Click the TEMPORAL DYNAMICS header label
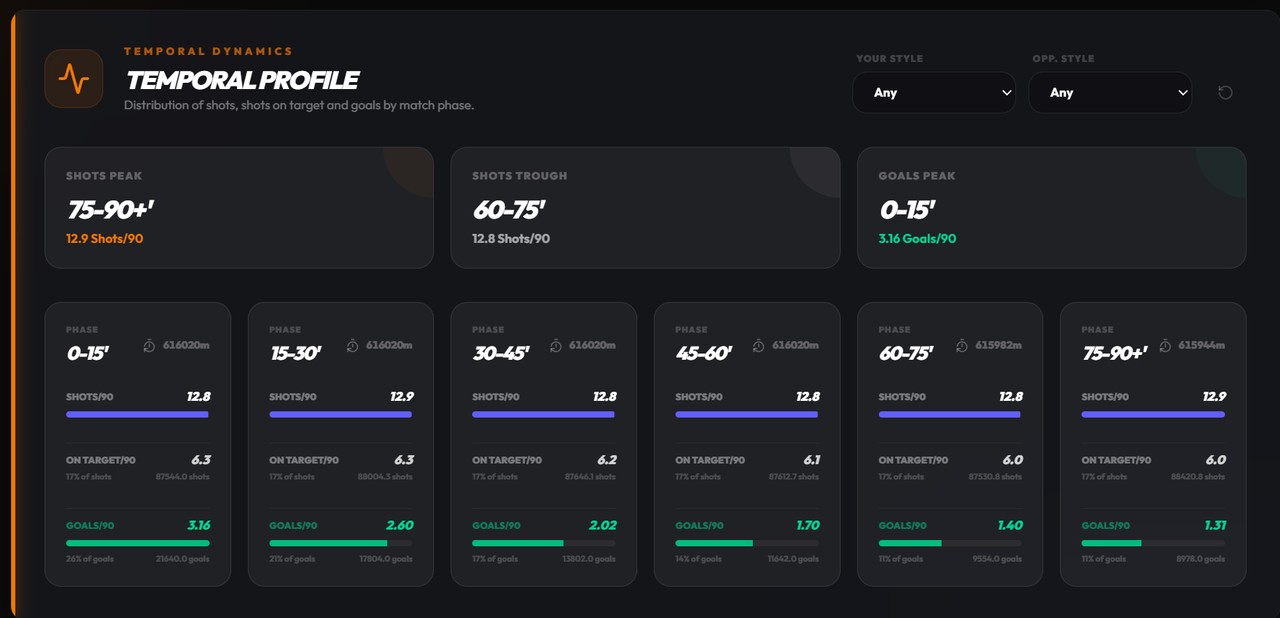This screenshot has width=1280, height=618. click(x=208, y=51)
